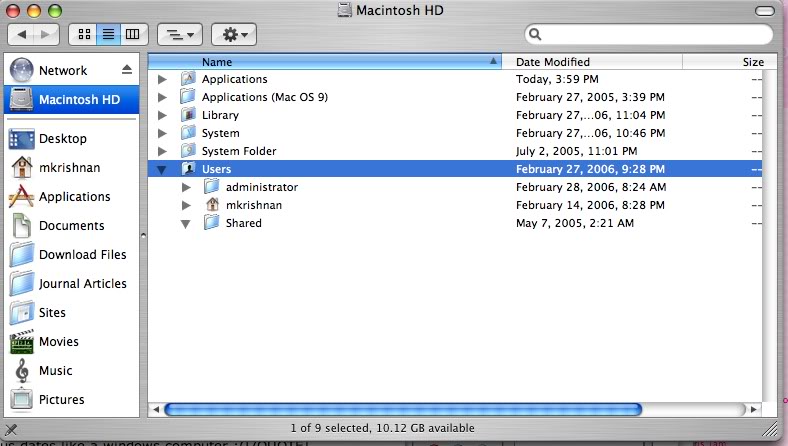Click the sidebar divider handle dot
Image resolution: width=788 pixels, height=446 pixels.
point(143,235)
